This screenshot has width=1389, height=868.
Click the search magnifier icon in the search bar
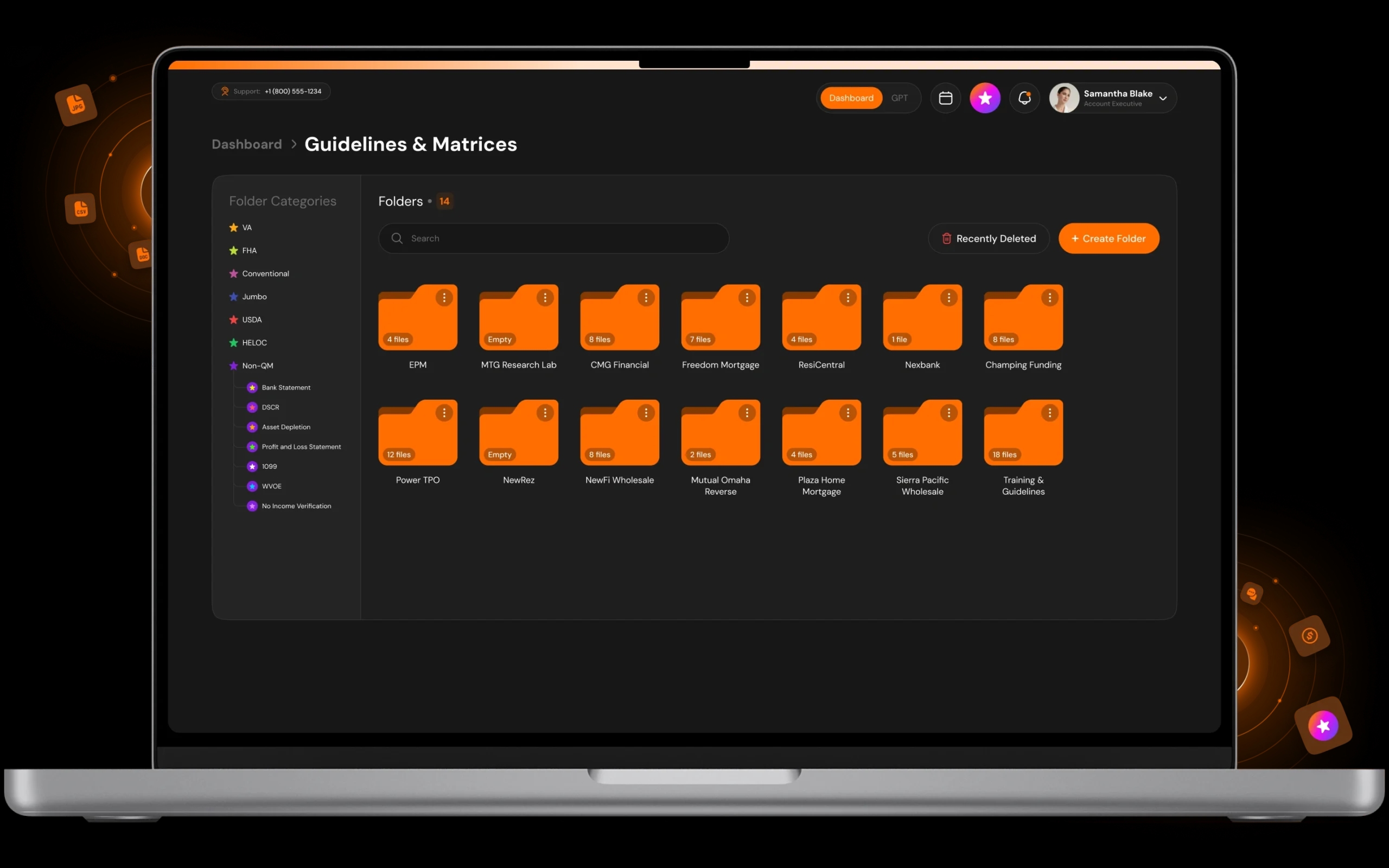(397, 238)
